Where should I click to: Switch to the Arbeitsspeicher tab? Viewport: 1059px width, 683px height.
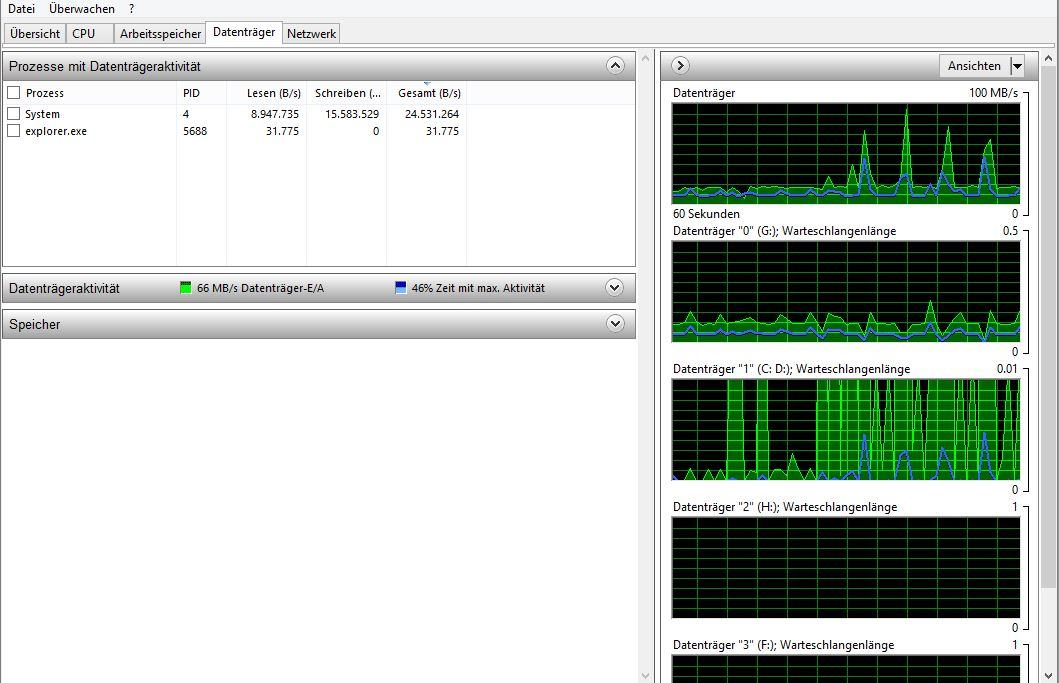pos(160,34)
